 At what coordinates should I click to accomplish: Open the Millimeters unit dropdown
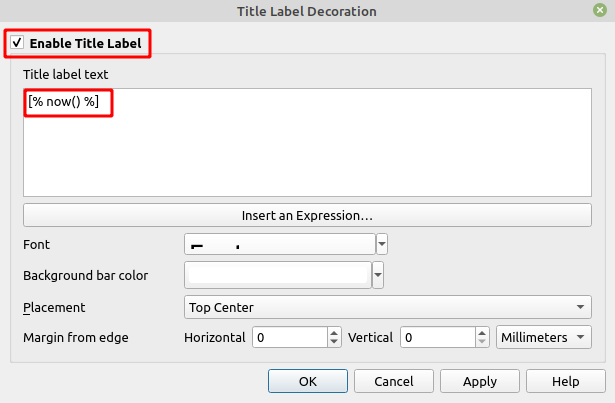(x=543, y=338)
